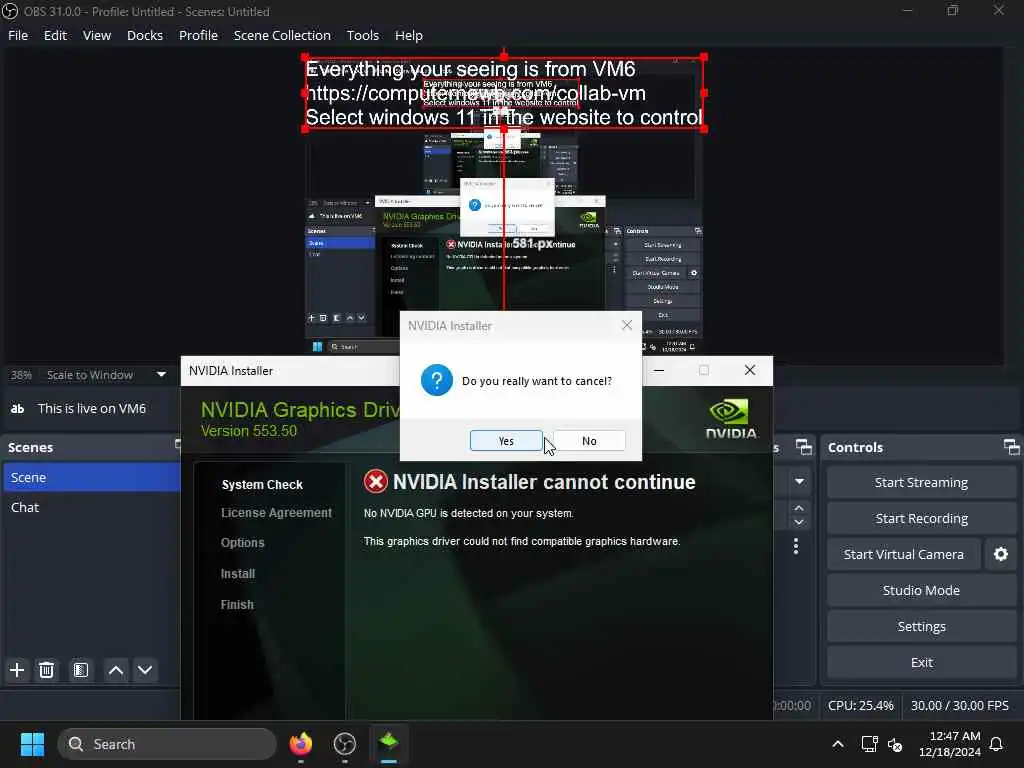The image size is (1024, 768).
Task: Select the text source in the preview canvas
Action: point(504,93)
